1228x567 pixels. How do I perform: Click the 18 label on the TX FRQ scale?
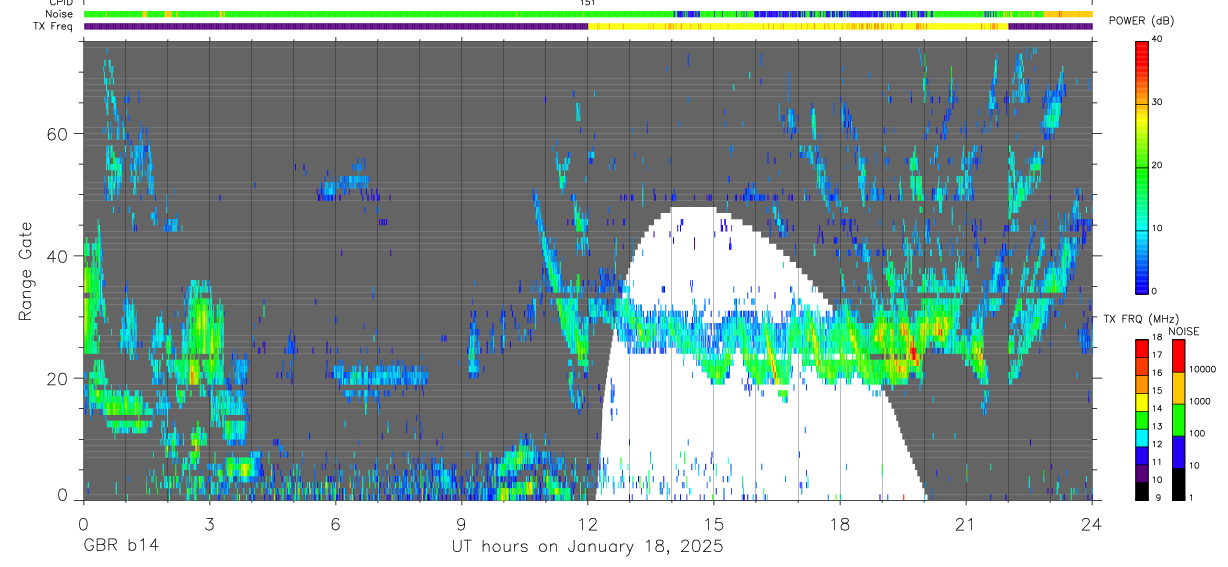(x=1156, y=338)
